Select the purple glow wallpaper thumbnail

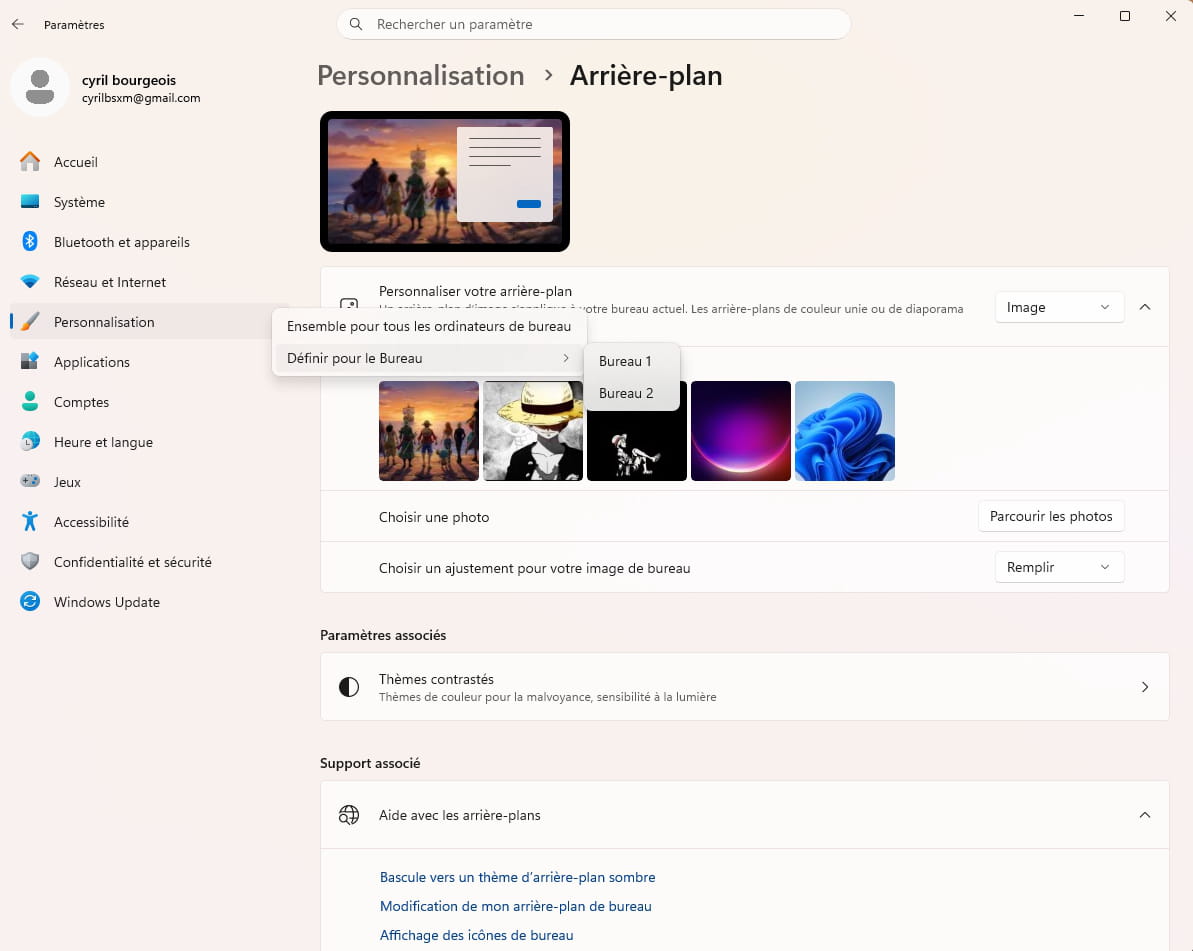click(x=741, y=431)
